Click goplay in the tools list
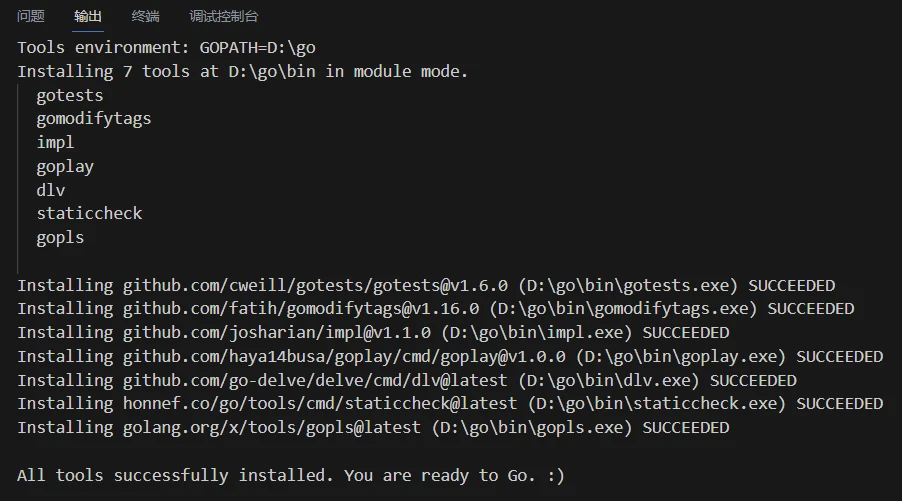The width and height of the screenshot is (902, 501). (65, 167)
